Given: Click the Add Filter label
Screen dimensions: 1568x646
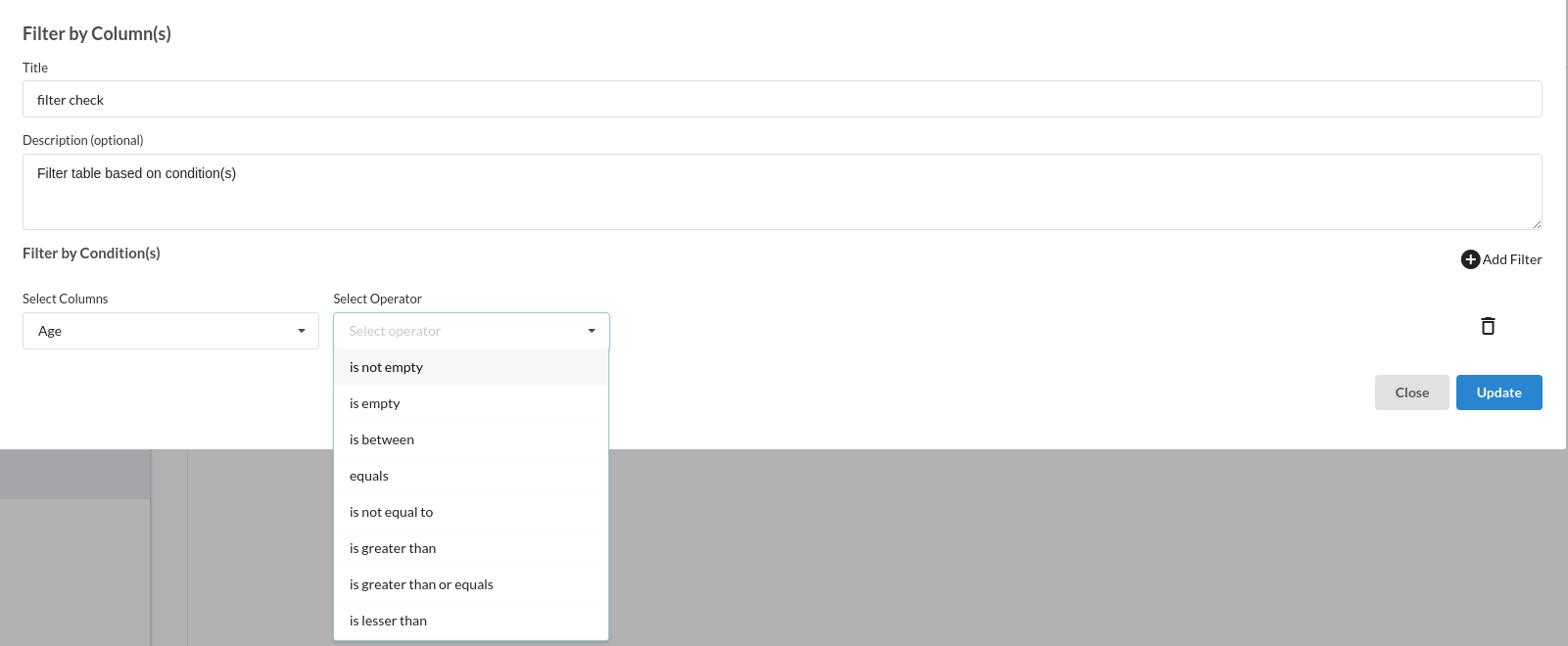Looking at the screenshot, I should 1512,259.
